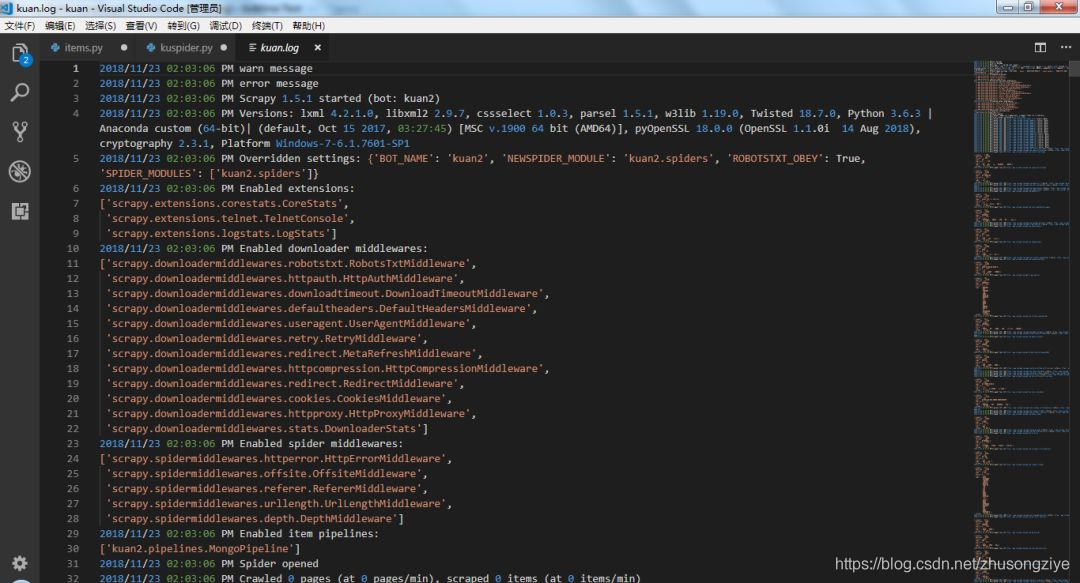
Task: Click unsaved dot on kuspider.py tab
Action: (224, 48)
